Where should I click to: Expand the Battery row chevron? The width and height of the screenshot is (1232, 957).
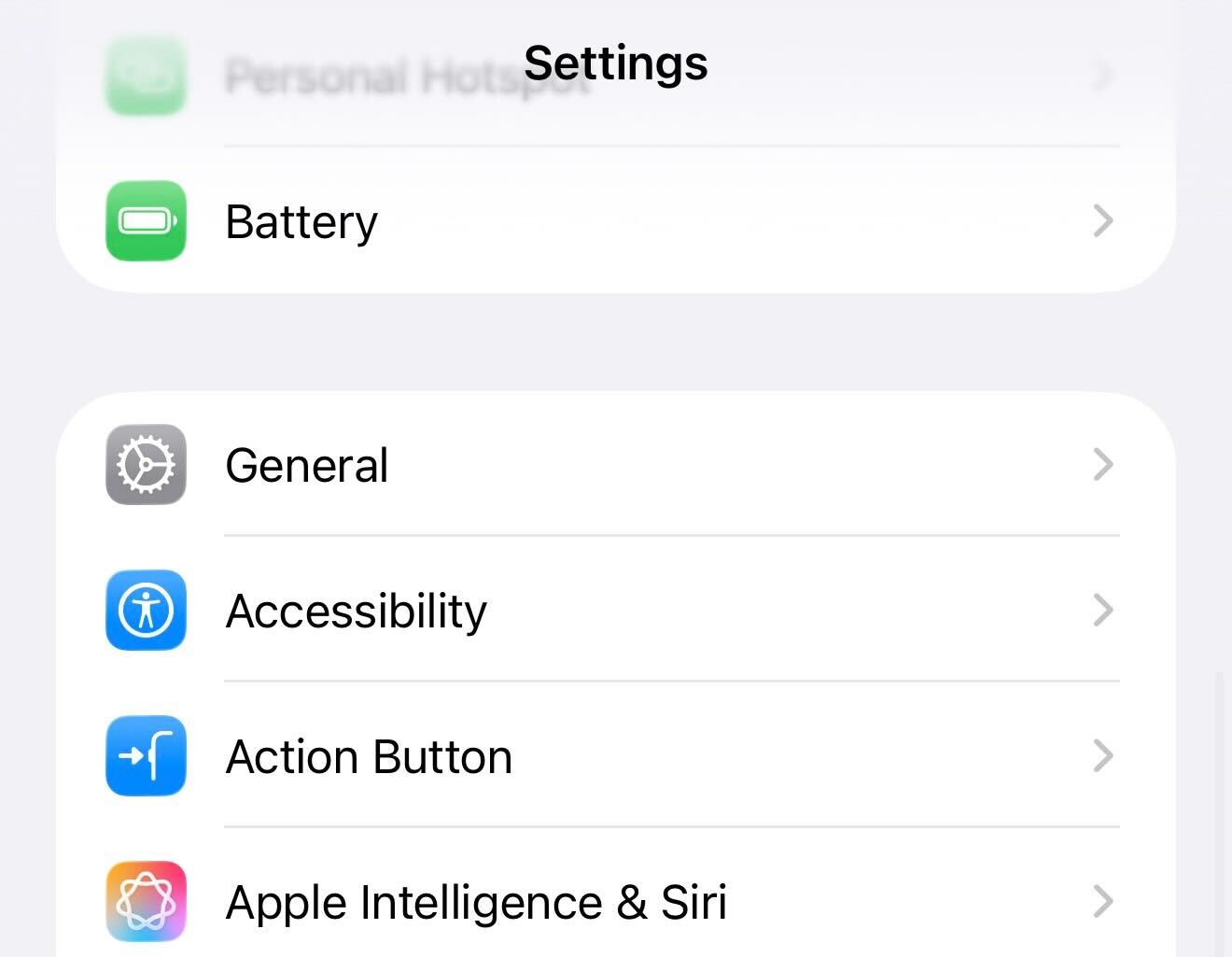[x=1104, y=221]
